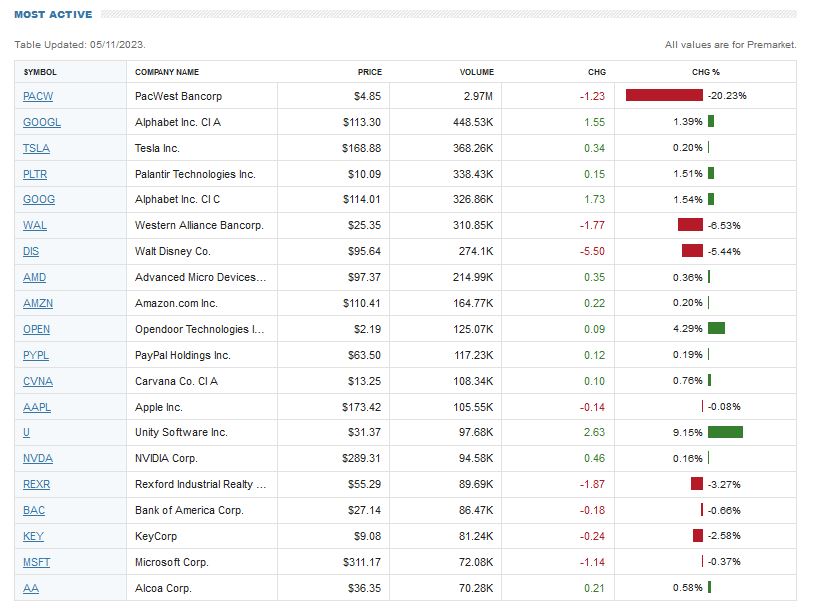Click PacWest's red -20.23% change bar

pyautogui.click(x=664, y=96)
